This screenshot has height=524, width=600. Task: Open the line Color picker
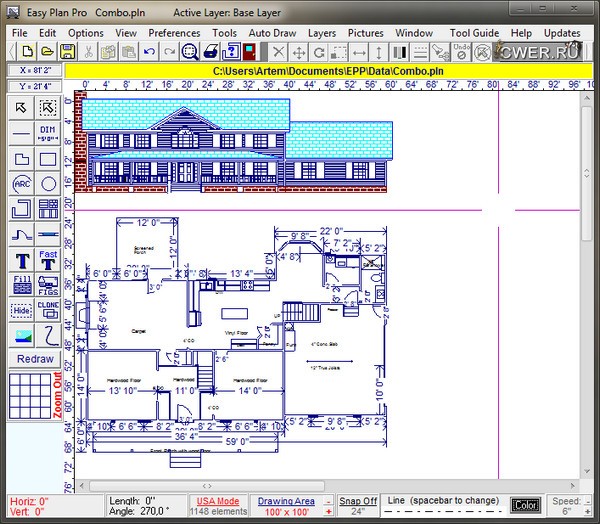coord(525,505)
